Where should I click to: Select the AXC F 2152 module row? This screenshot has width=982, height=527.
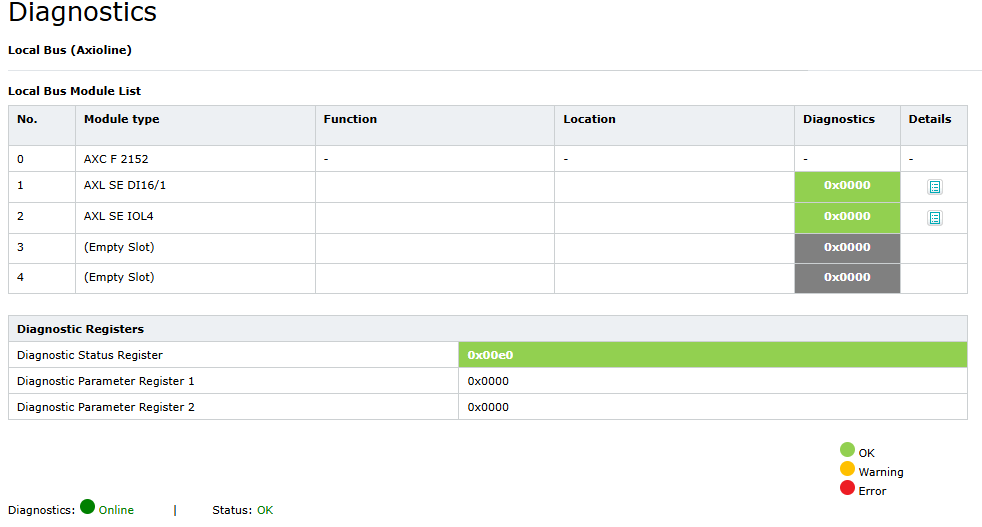(488, 159)
